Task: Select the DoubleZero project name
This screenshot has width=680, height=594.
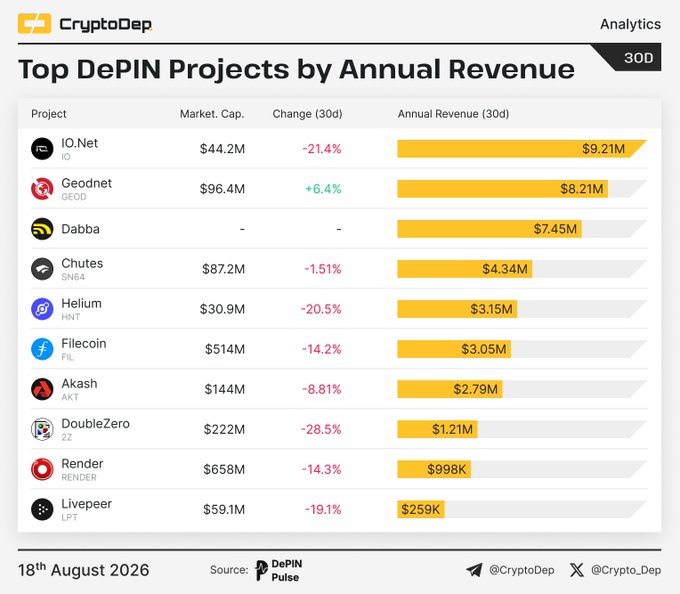Action: pyautogui.click(x=95, y=424)
